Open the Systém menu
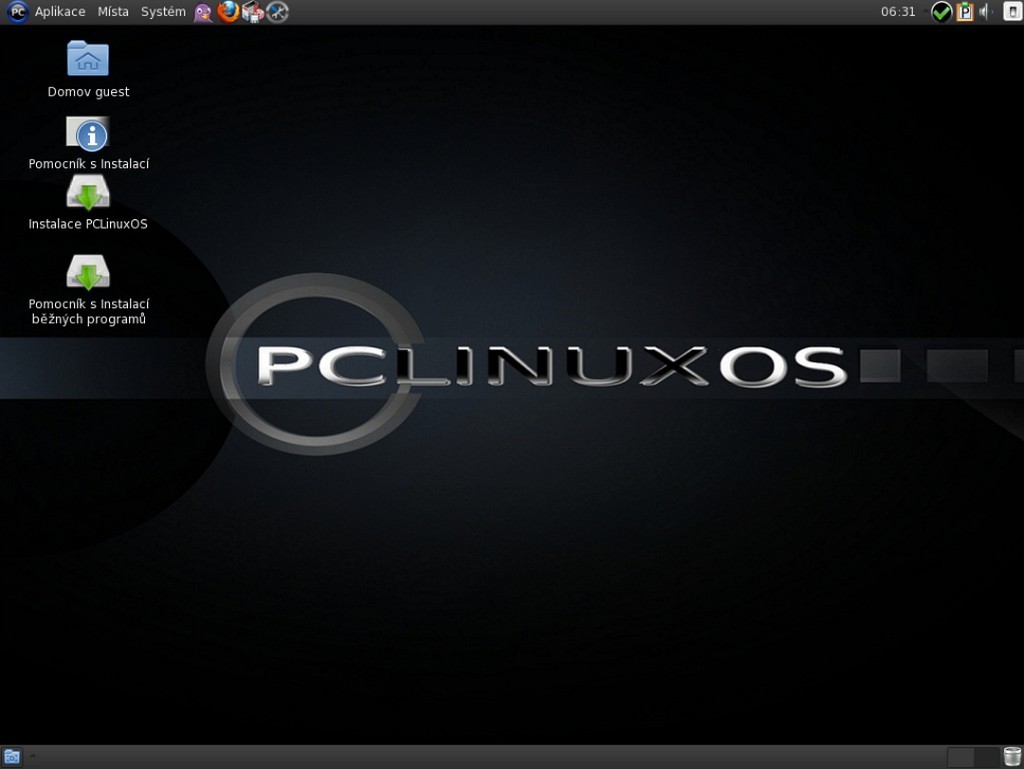 pos(163,12)
